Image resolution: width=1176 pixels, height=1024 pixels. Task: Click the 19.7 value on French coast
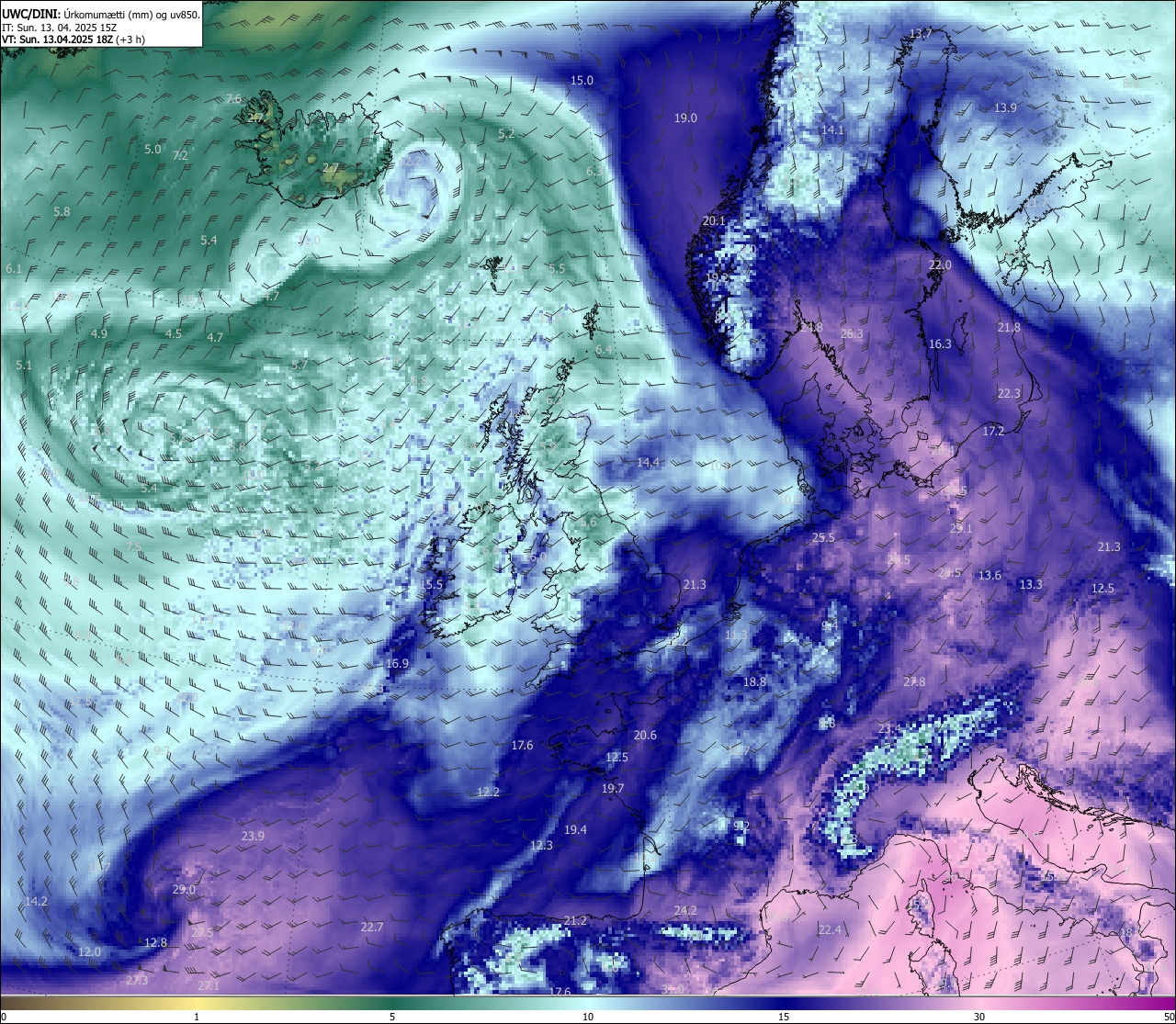pos(613,789)
